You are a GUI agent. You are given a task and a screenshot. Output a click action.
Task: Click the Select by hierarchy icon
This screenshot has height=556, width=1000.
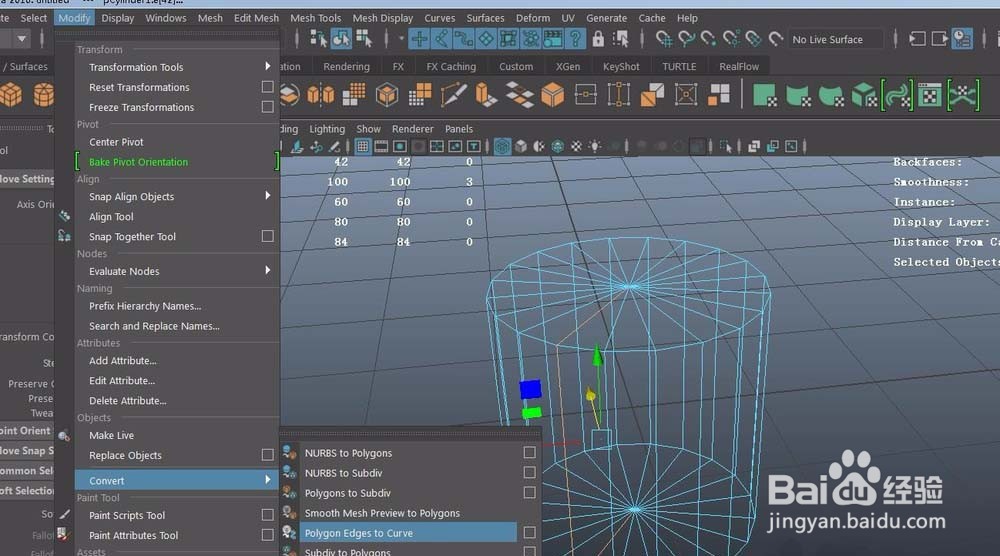pos(318,39)
